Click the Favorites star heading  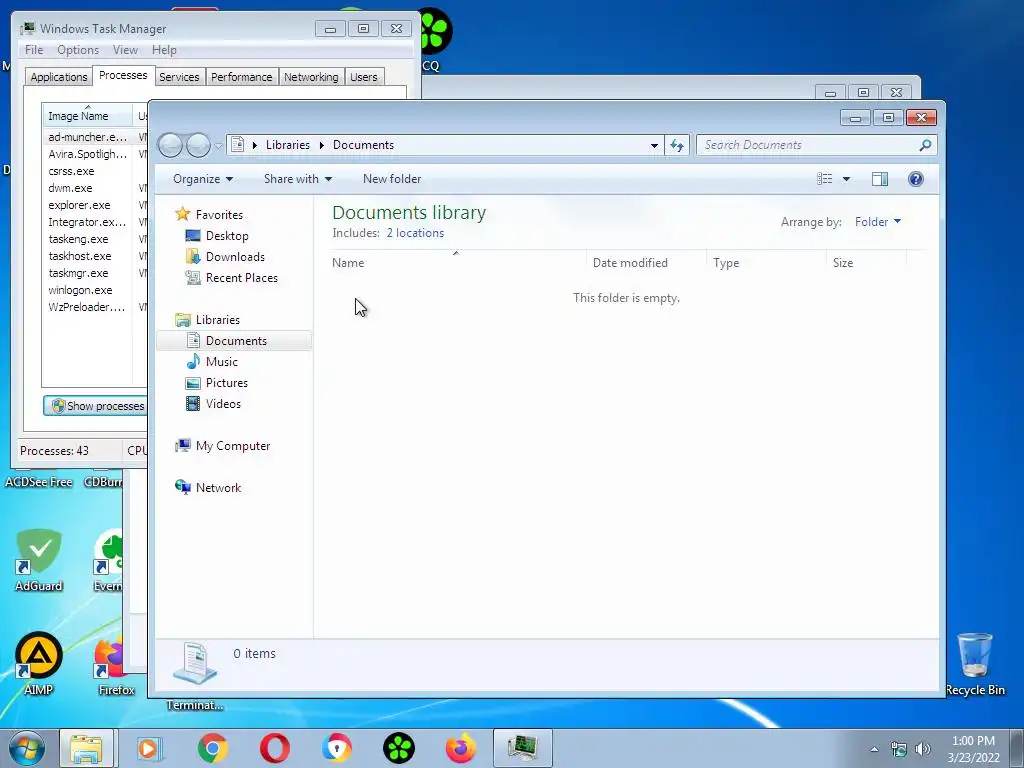pyautogui.click(x=219, y=215)
